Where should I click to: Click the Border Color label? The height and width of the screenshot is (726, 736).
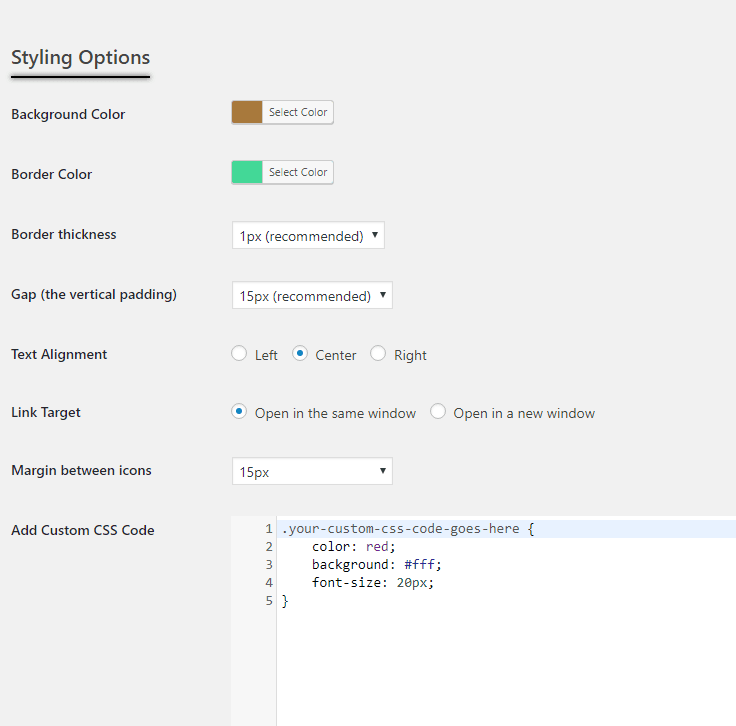(x=52, y=175)
